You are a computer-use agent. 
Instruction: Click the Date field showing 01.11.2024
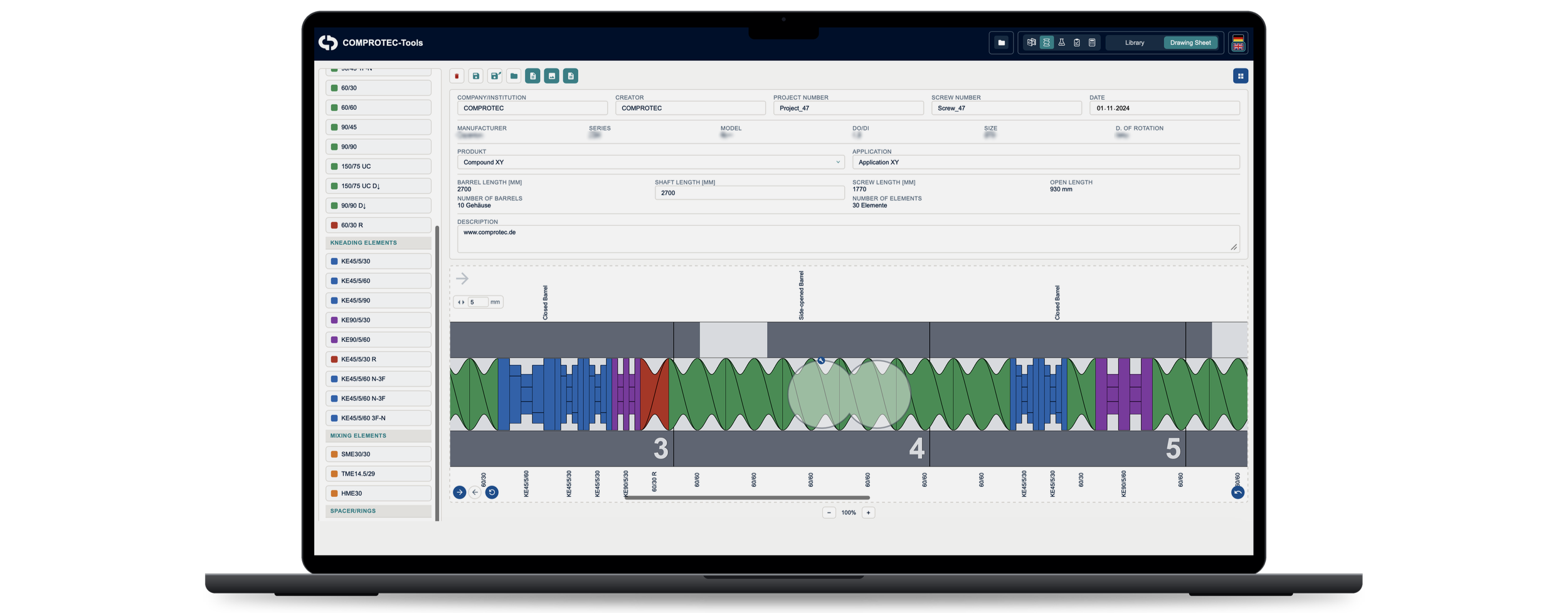(1164, 109)
